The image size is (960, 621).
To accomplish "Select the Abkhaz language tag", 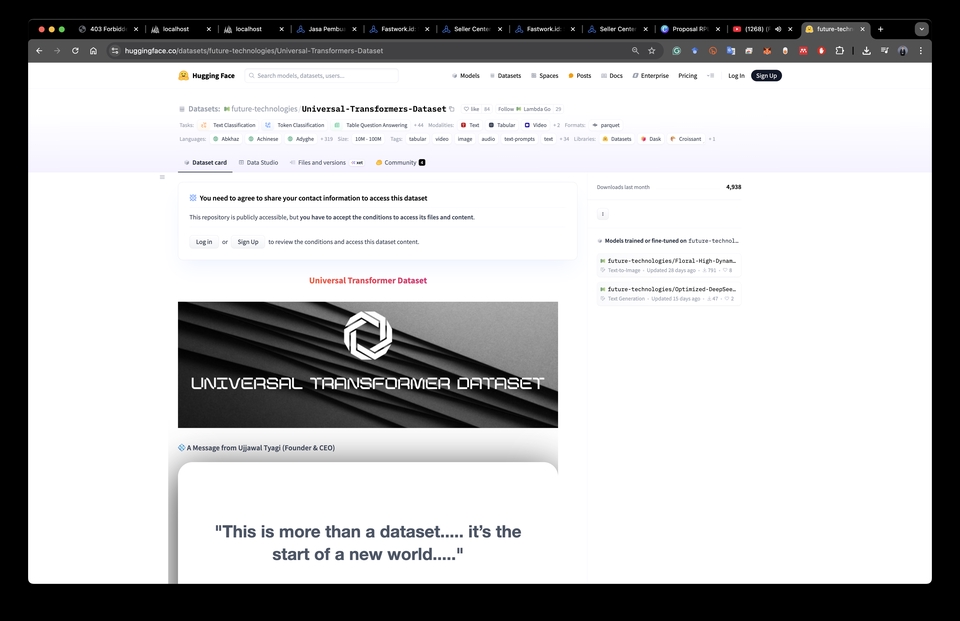I will click(x=226, y=139).
